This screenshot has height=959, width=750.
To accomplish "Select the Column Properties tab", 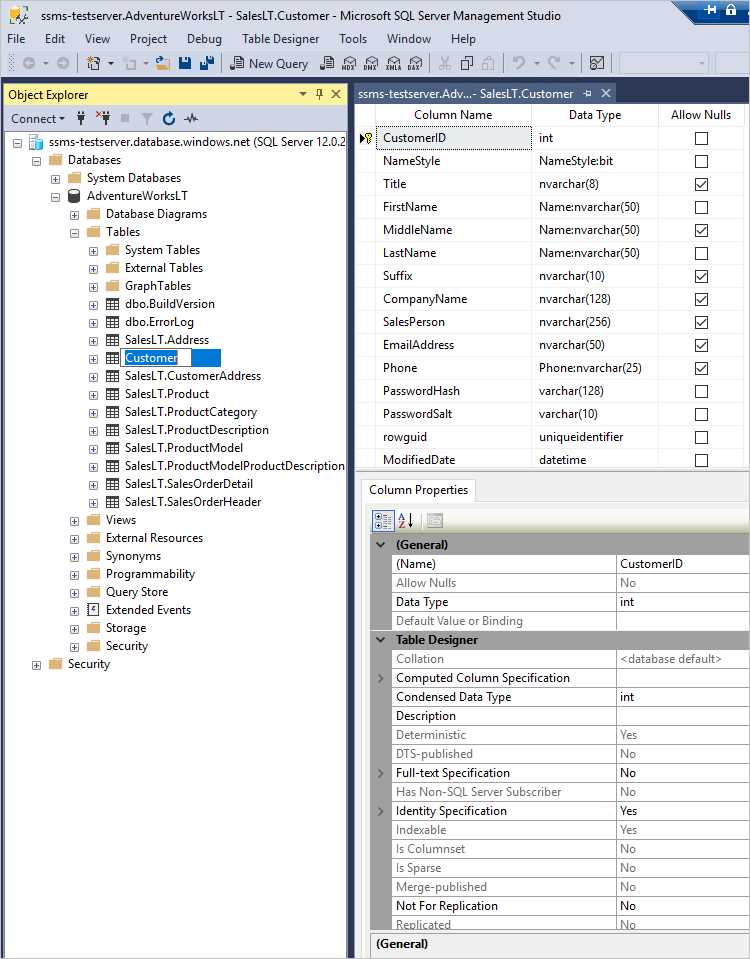I will pos(418,490).
